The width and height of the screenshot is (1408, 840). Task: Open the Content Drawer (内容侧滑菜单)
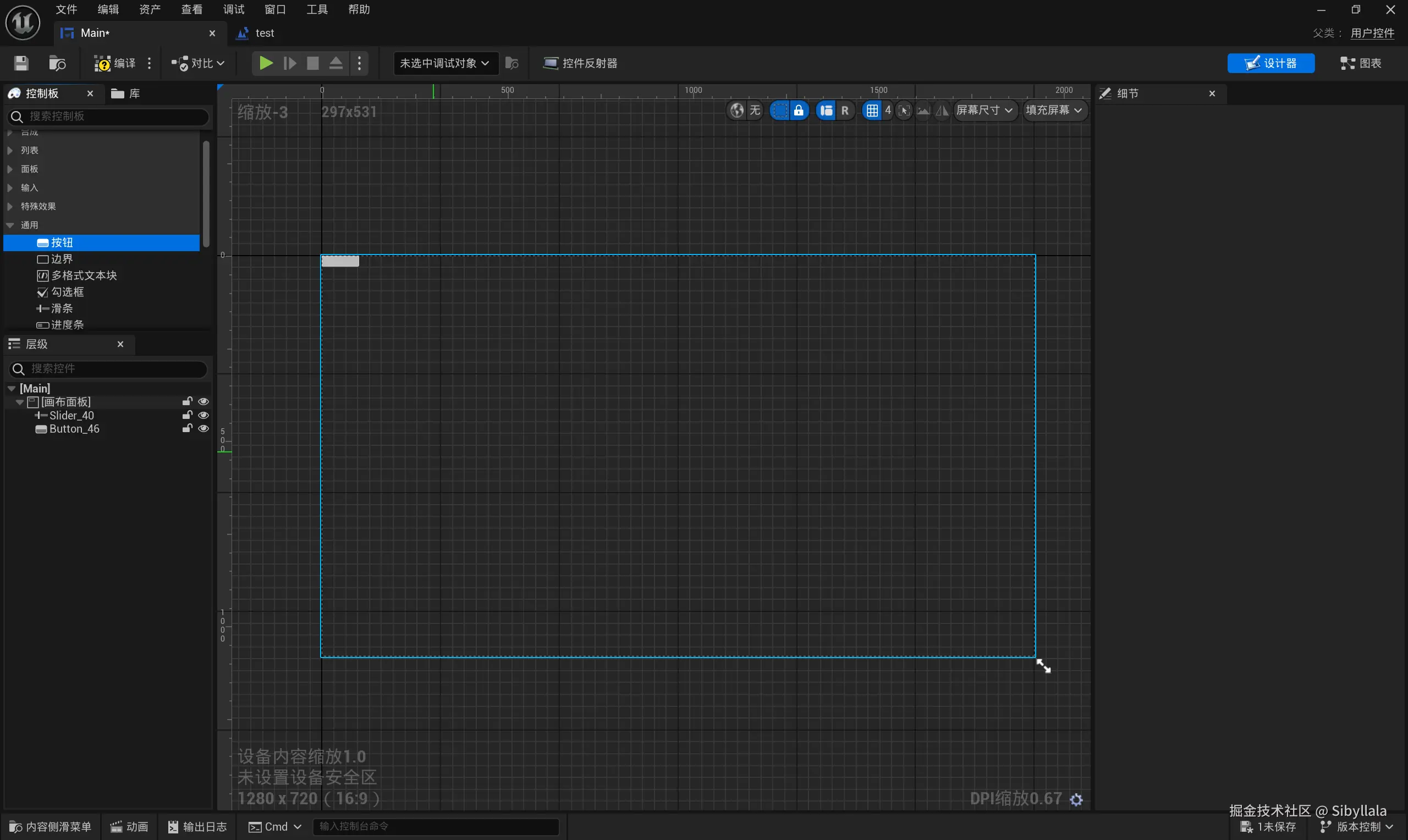tap(51, 826)
